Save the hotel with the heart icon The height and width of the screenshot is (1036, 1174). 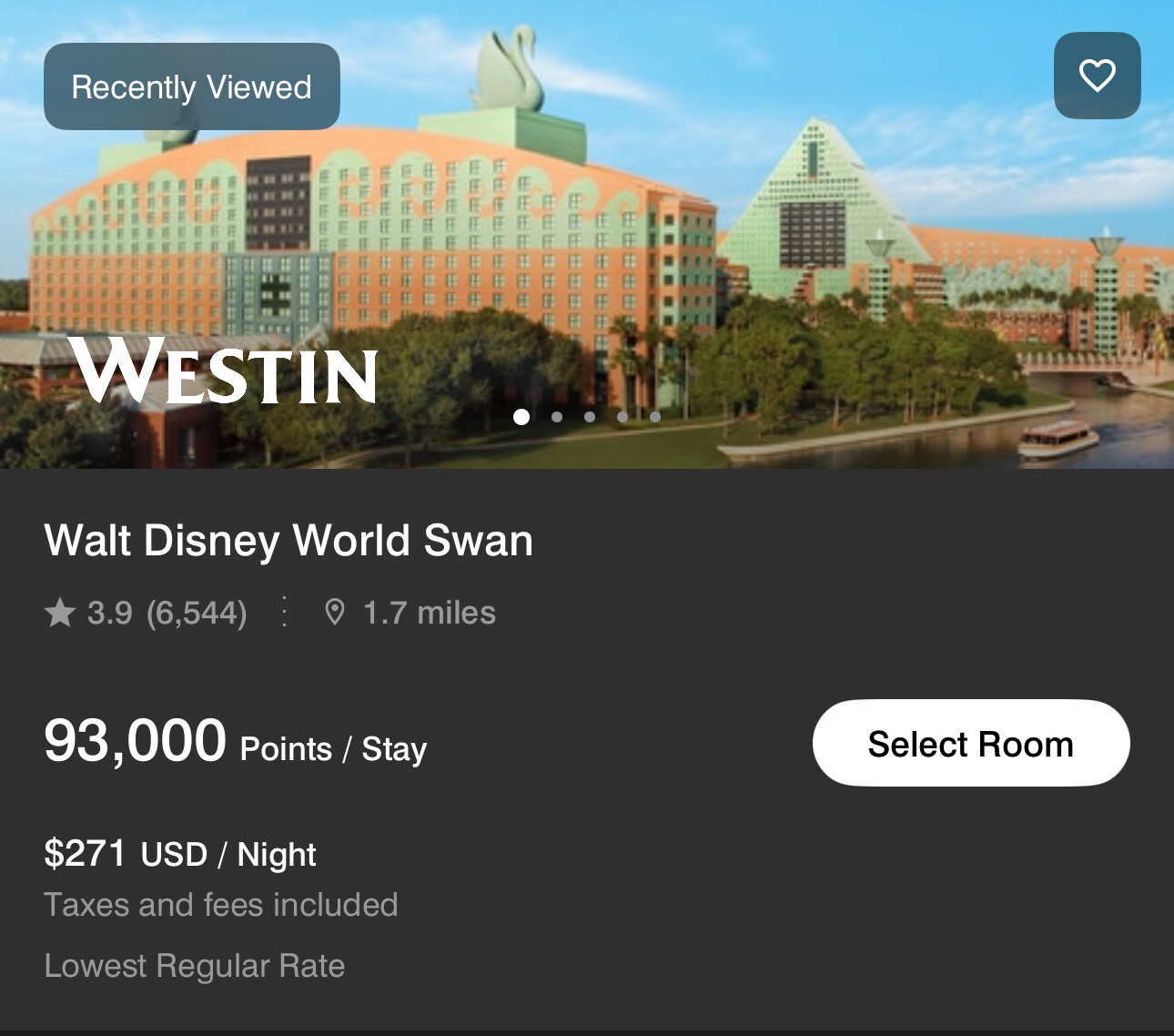click(x=1097, y=76)
